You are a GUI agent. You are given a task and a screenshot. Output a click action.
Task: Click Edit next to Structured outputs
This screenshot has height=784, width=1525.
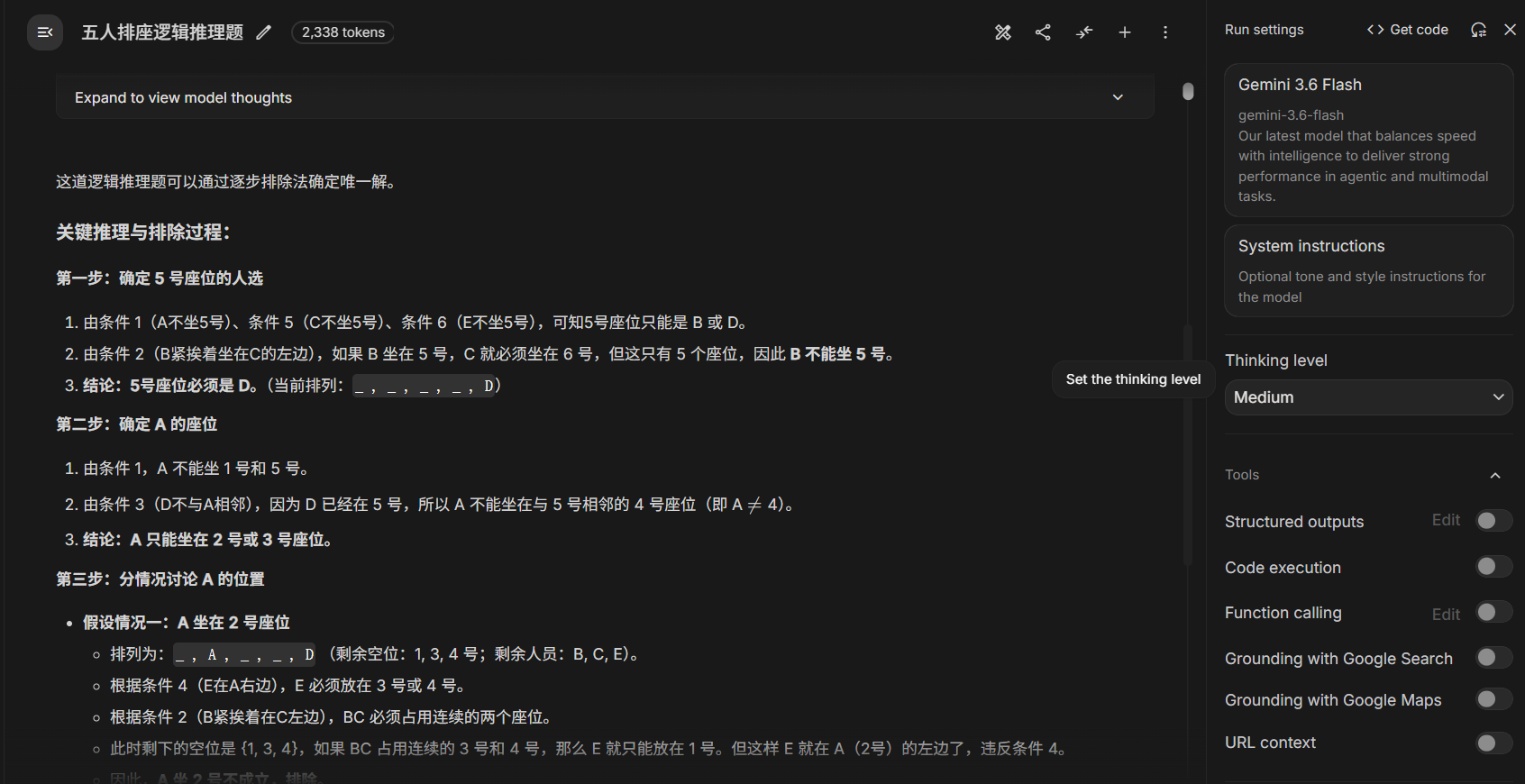click(x=1446, y=520)
